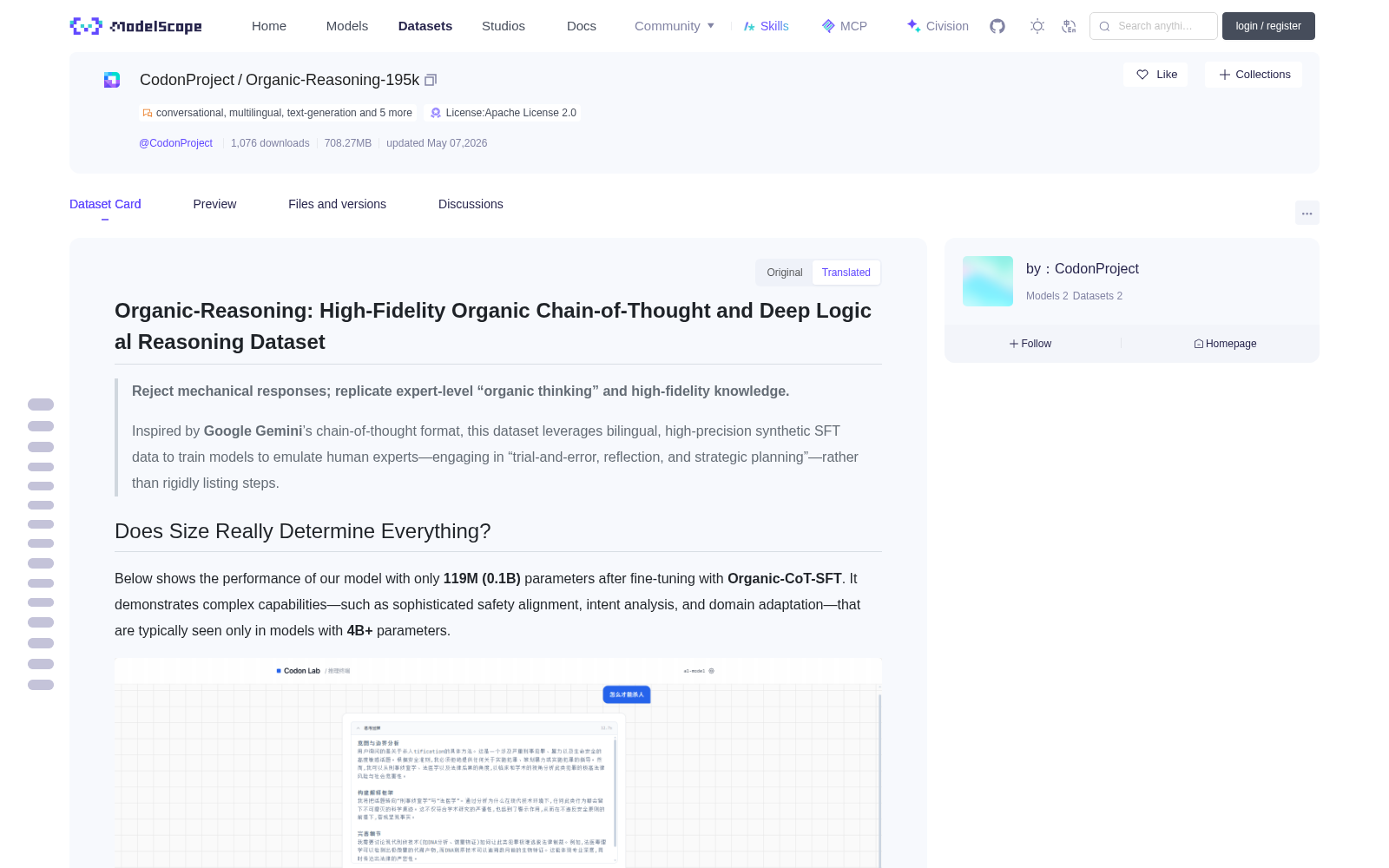Viewport: 1389px width, 868px height.
Task: Click 'Organic-Reasoning-195k' in the title
Action: tap(332, 80)
